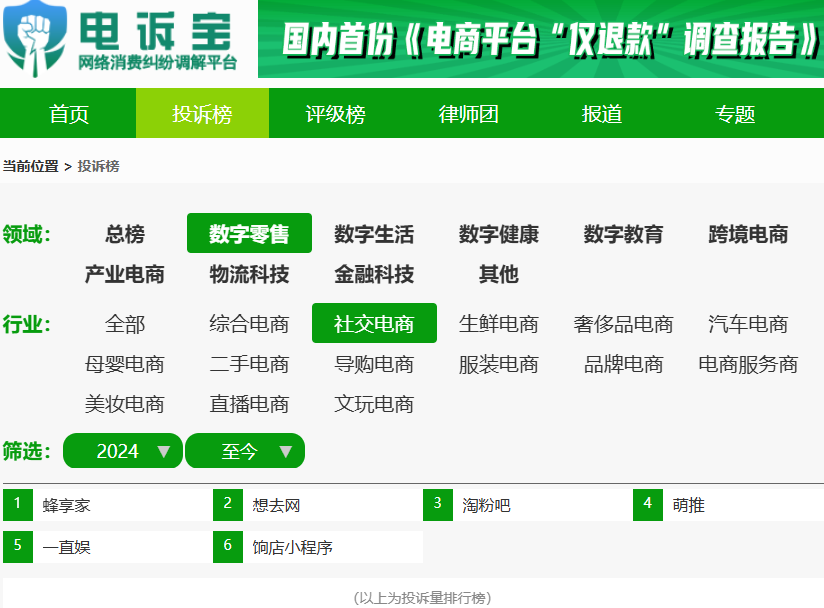The image size is (824, 608).
Task: Pick the 汽车电商 industry option
Action: click(x=748, y=323)
